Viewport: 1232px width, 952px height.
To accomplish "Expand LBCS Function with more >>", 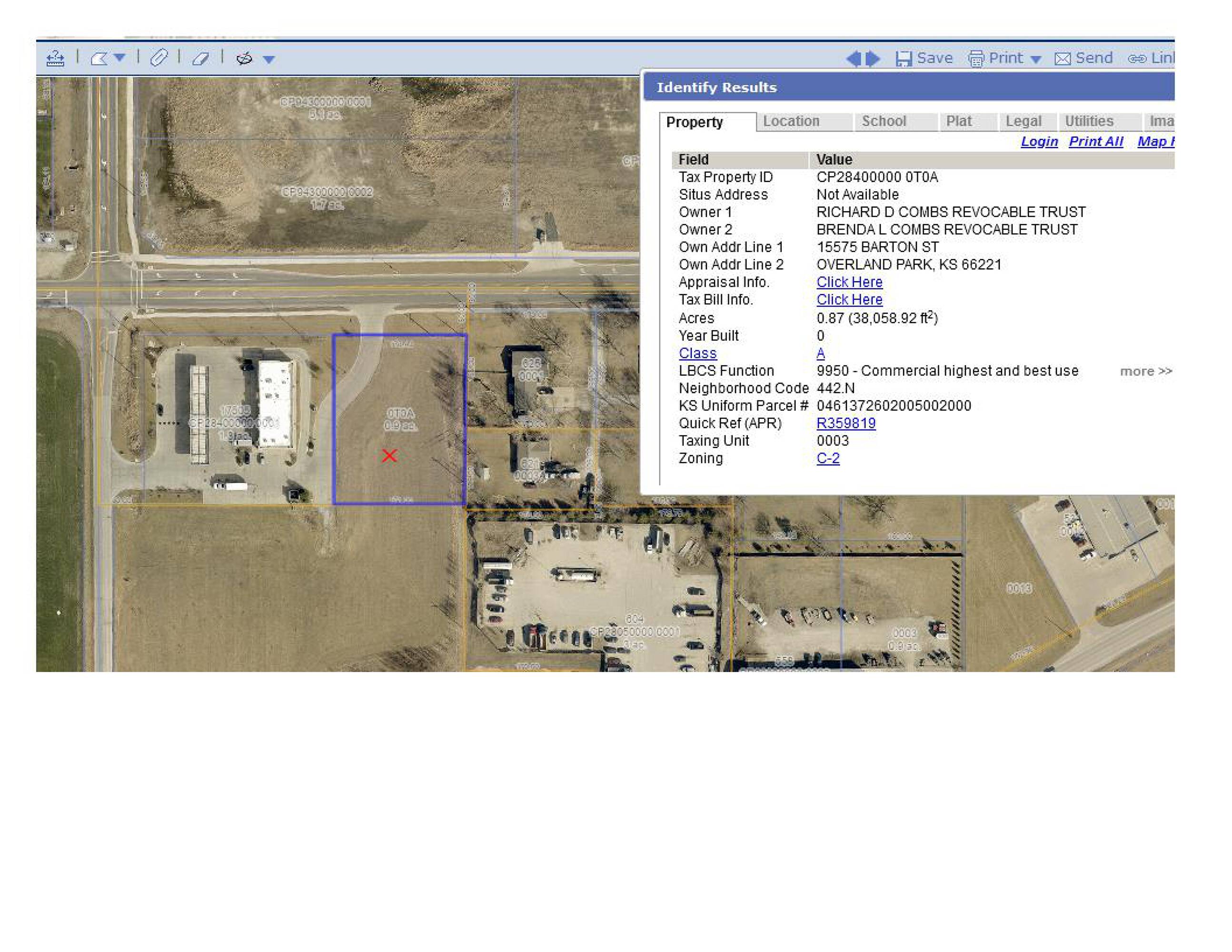I will point(1146,371).
